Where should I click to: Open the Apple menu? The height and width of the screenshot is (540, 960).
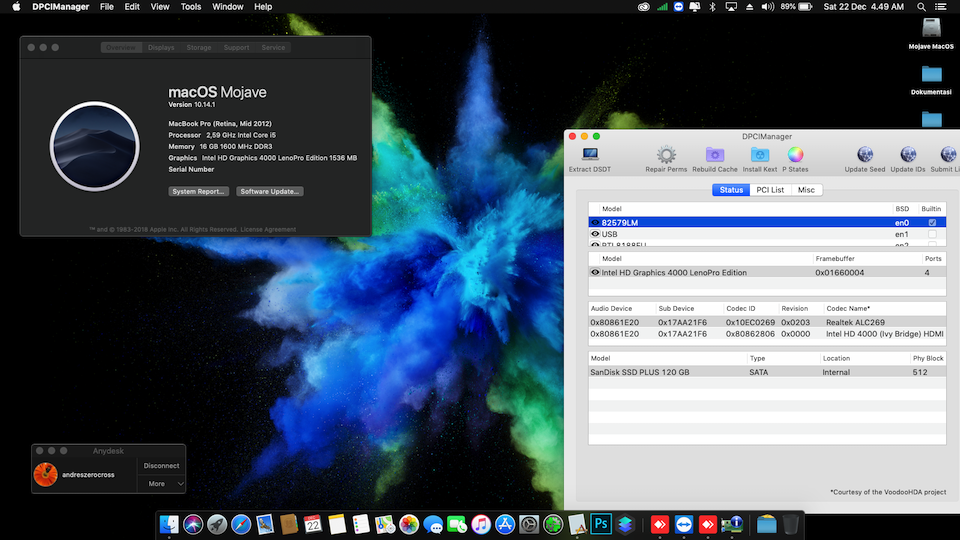[x=17, y=7]
